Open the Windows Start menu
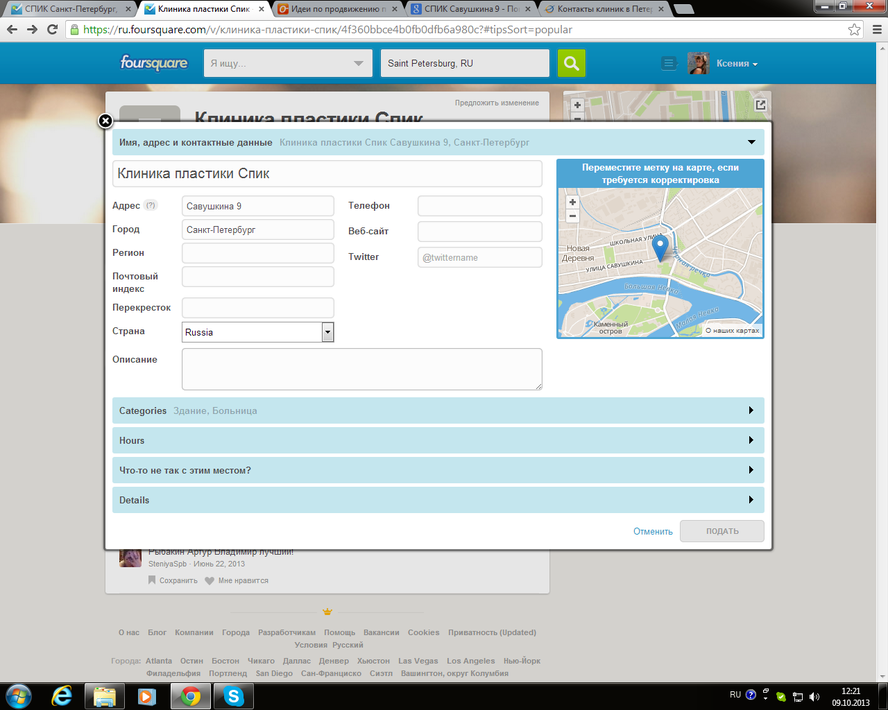This screenshot has height=710, width=888. click(x=19, y=696)
